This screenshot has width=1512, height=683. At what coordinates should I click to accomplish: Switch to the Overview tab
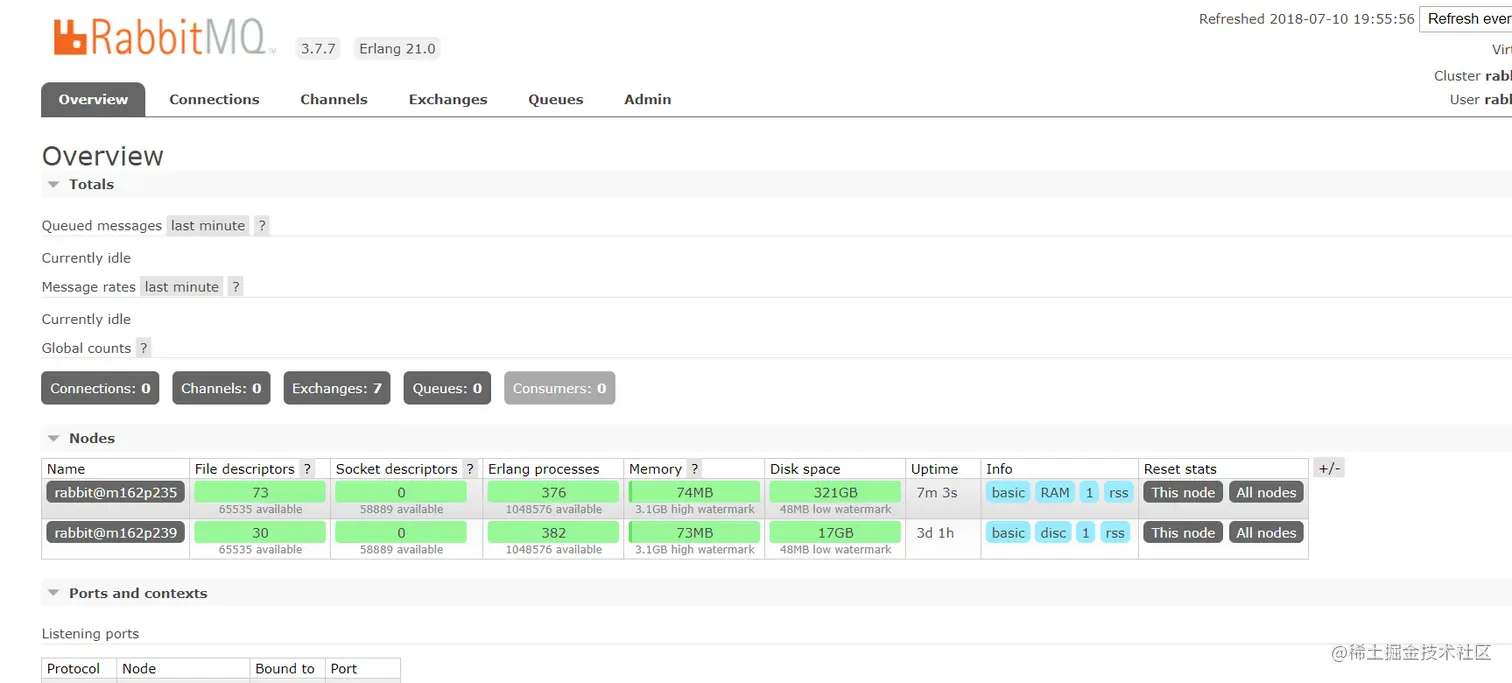tap(93, 99)
